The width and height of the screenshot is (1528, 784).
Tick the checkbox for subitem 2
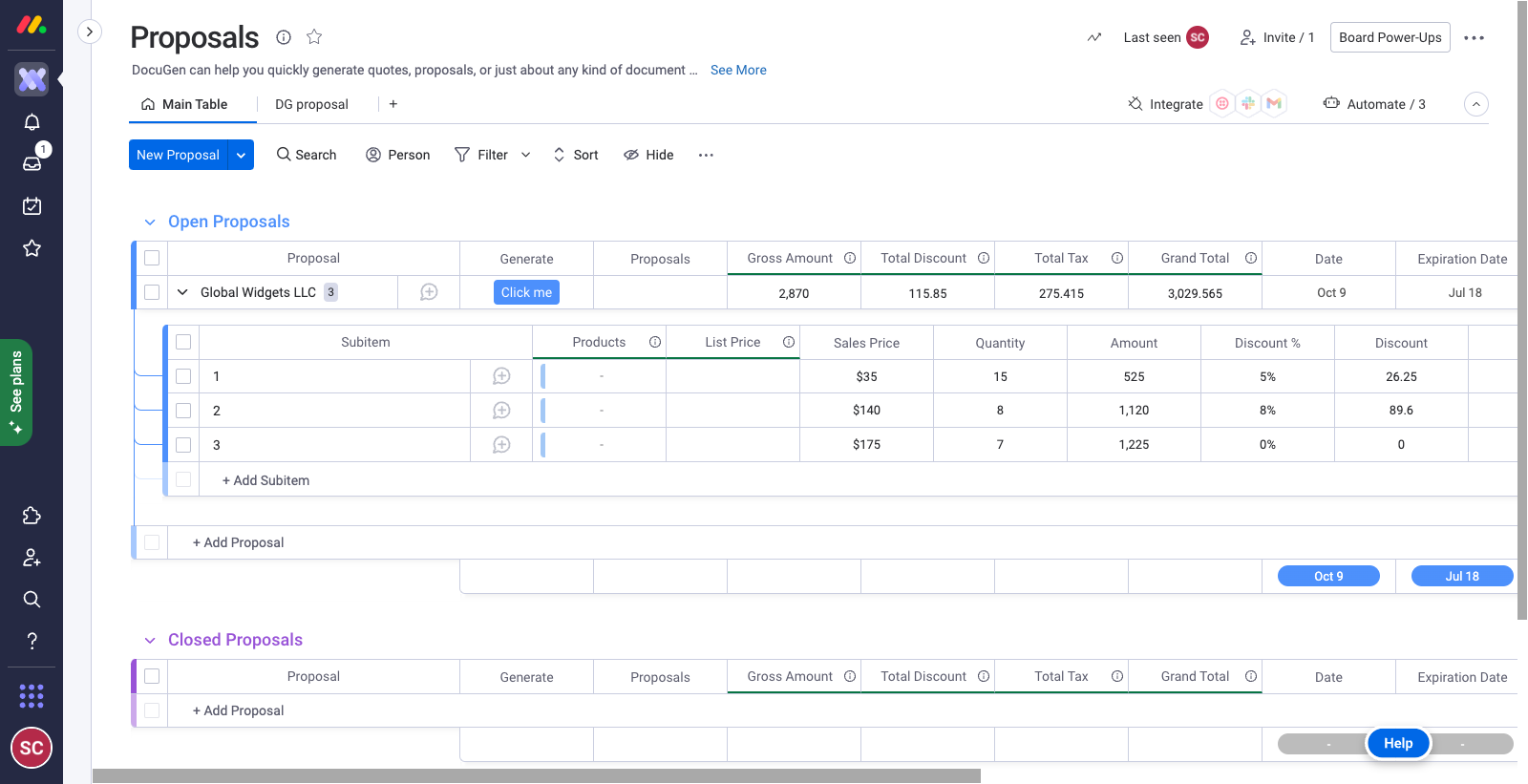(183, 411)
